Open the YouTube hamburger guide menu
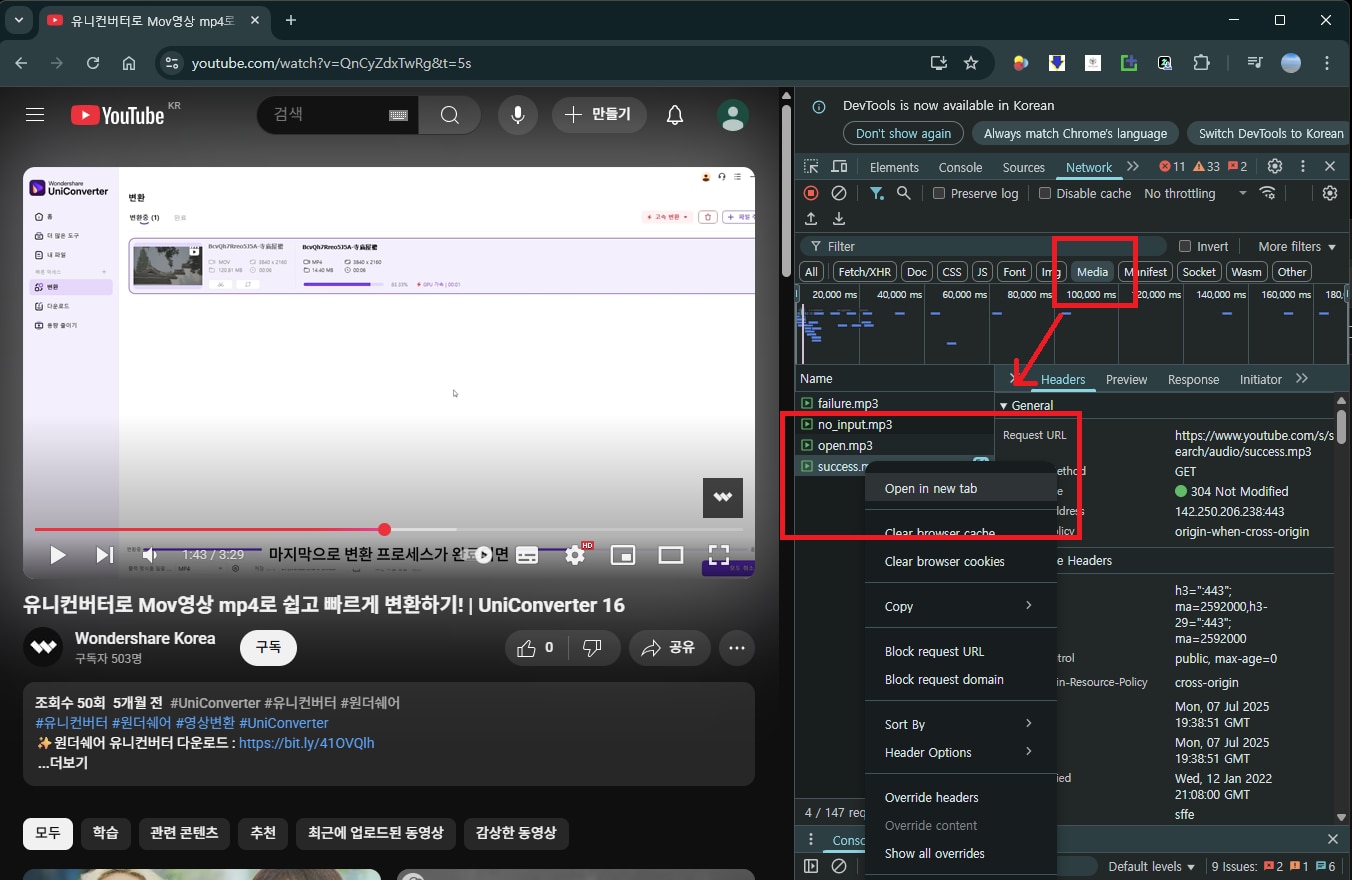The image size is (1352, 880). pos(35,115)
